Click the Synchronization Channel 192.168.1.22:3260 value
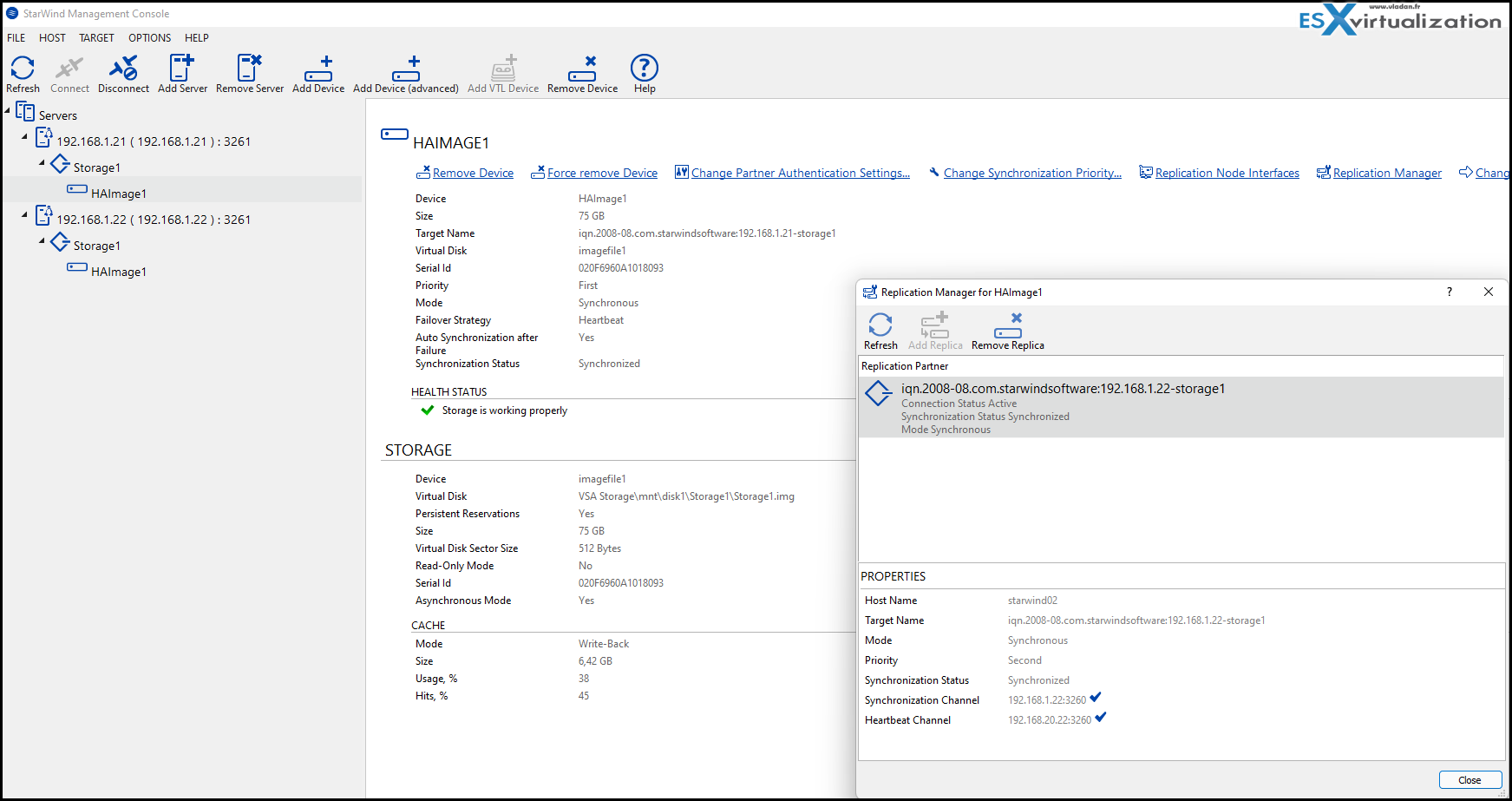This screenshot has height=801, width=1512. [x=1046, y=700]
